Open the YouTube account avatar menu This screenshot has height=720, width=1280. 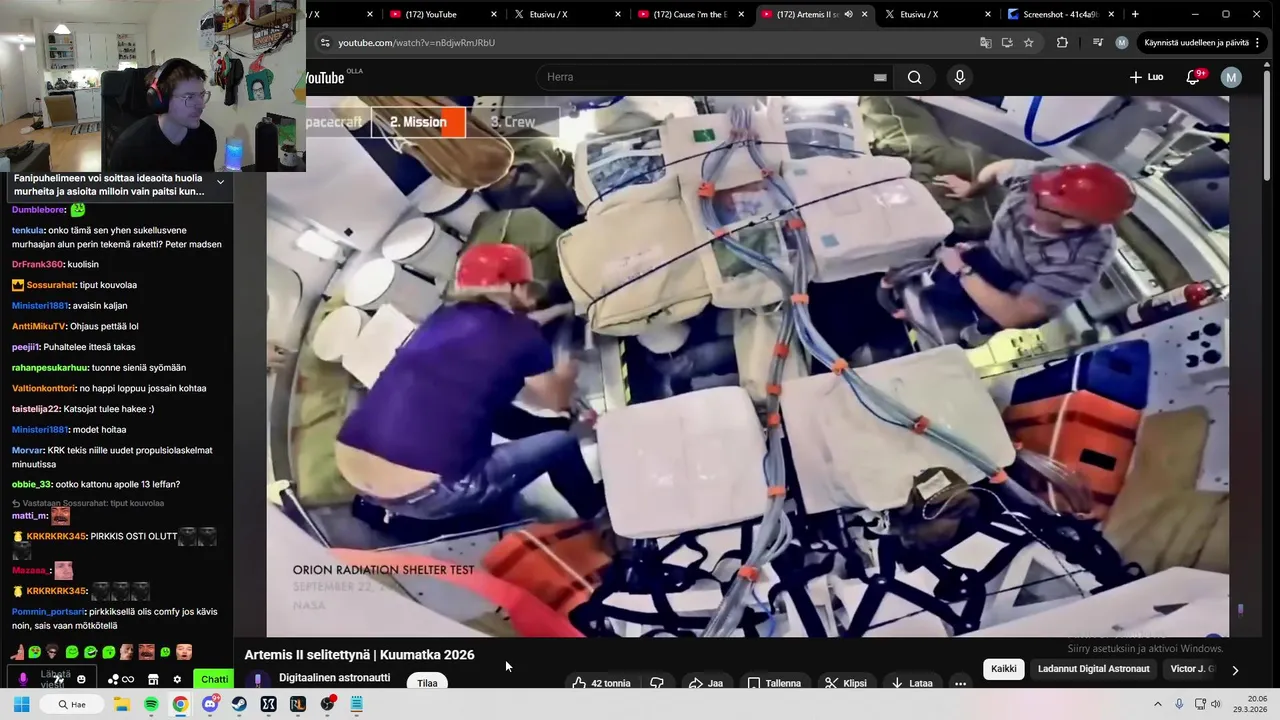click(x=1231, y=77)
